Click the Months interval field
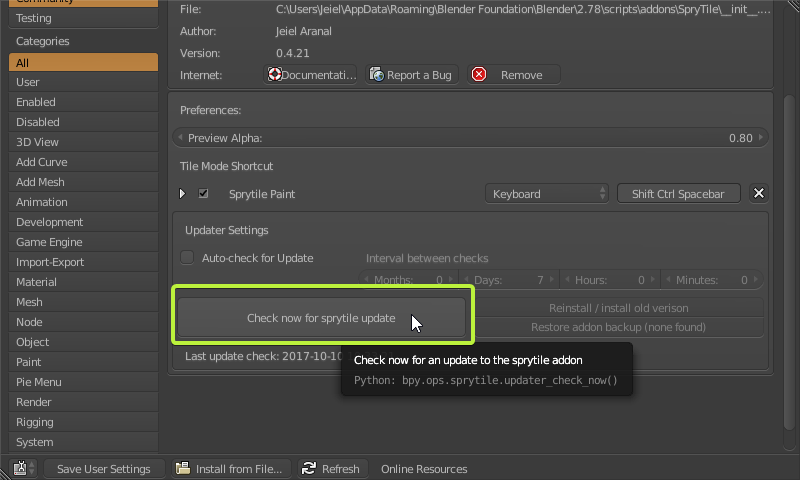Screen dimensions: 800x480 (408, 280)
